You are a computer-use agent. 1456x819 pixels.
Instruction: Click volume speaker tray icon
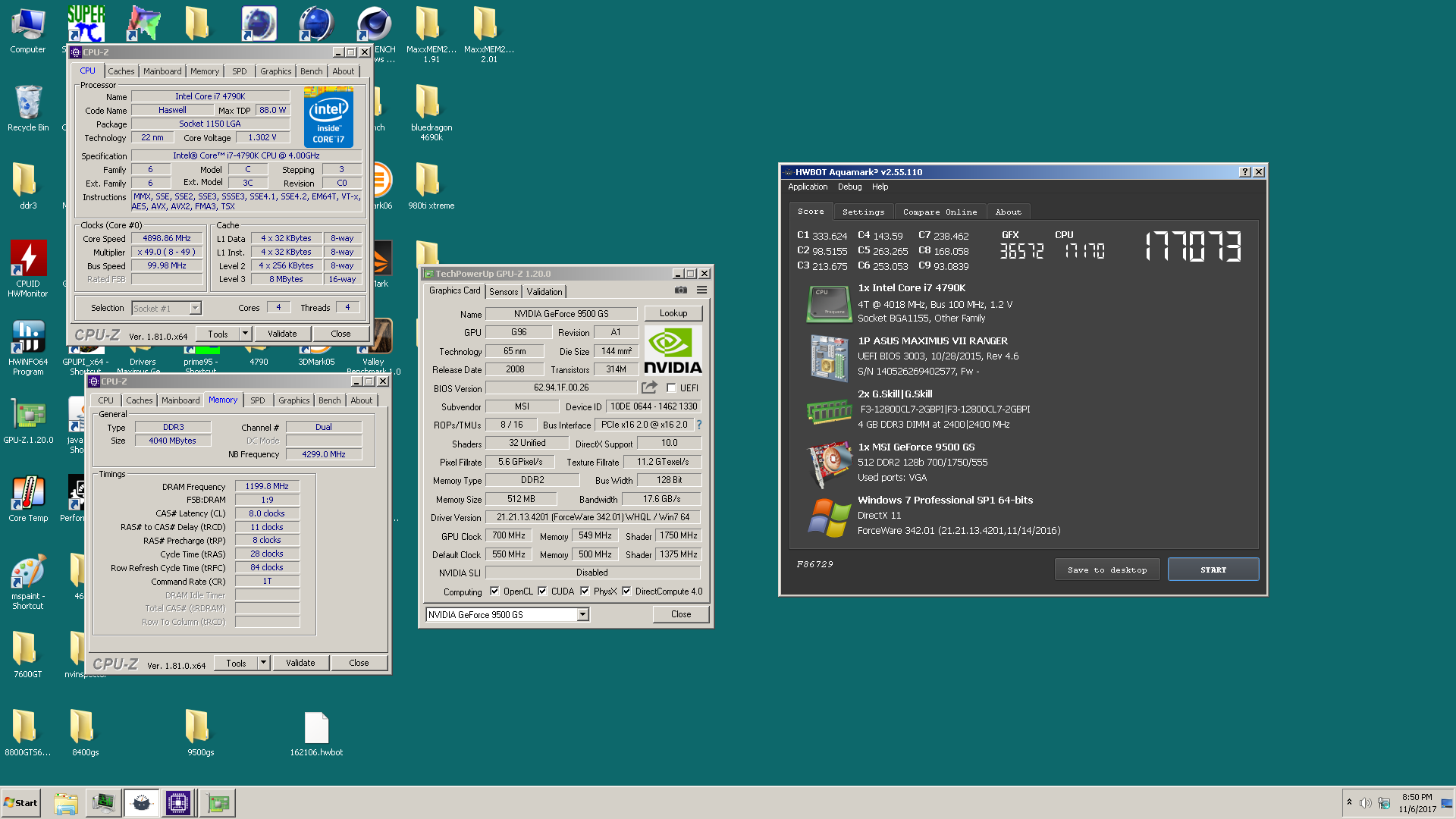point(1366,803)
